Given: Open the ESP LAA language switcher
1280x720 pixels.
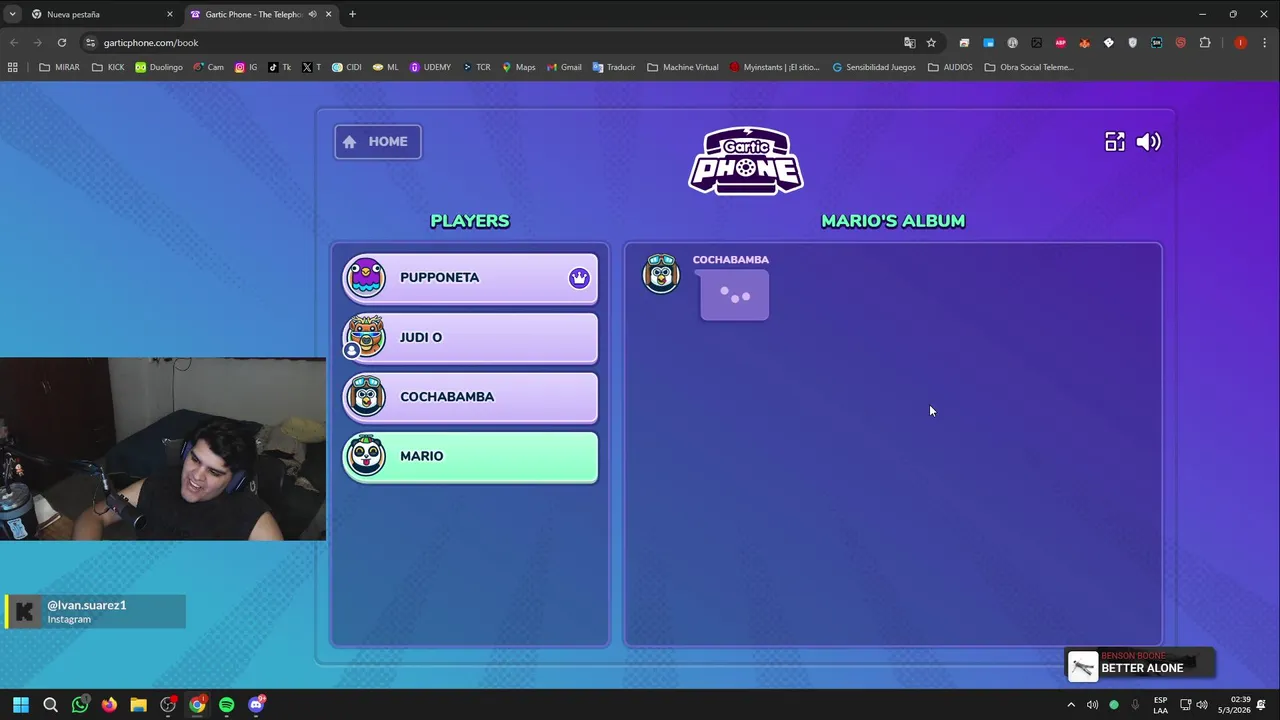Looking at the screenshot, I should 1160,705.
